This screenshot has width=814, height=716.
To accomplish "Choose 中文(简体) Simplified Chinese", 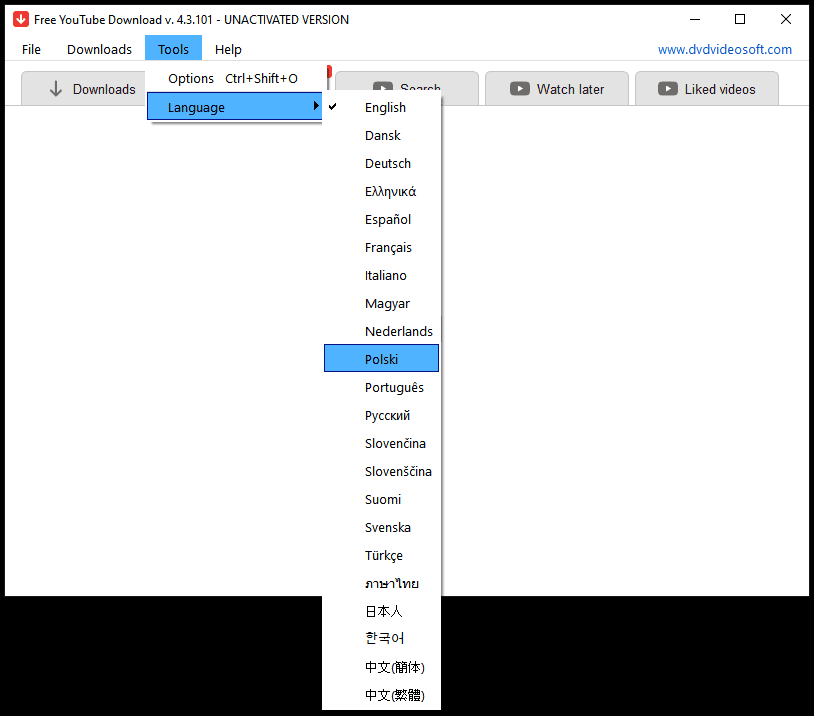I will pos(382,667).
